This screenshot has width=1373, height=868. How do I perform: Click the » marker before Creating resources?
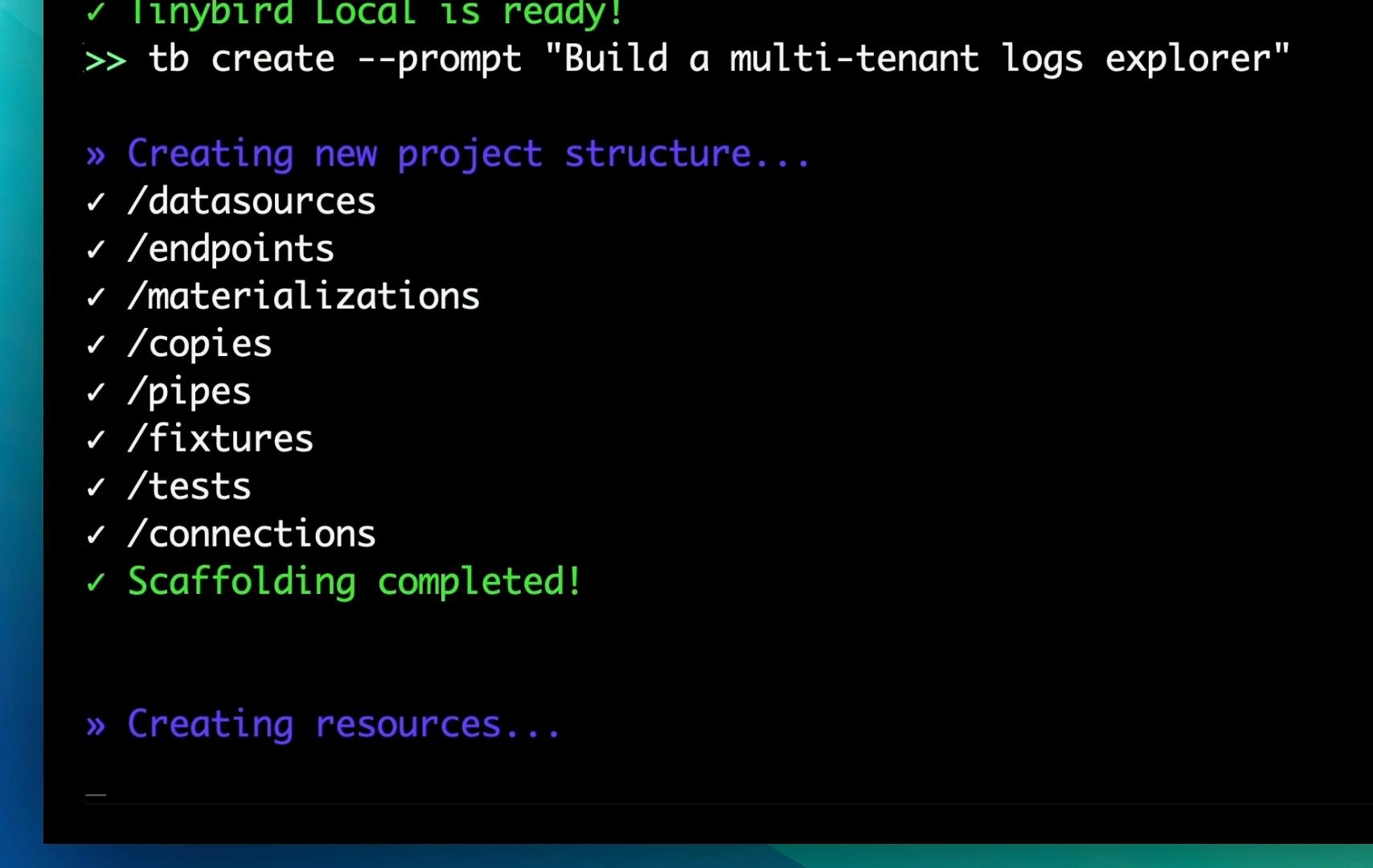click(x=96, y=726)
